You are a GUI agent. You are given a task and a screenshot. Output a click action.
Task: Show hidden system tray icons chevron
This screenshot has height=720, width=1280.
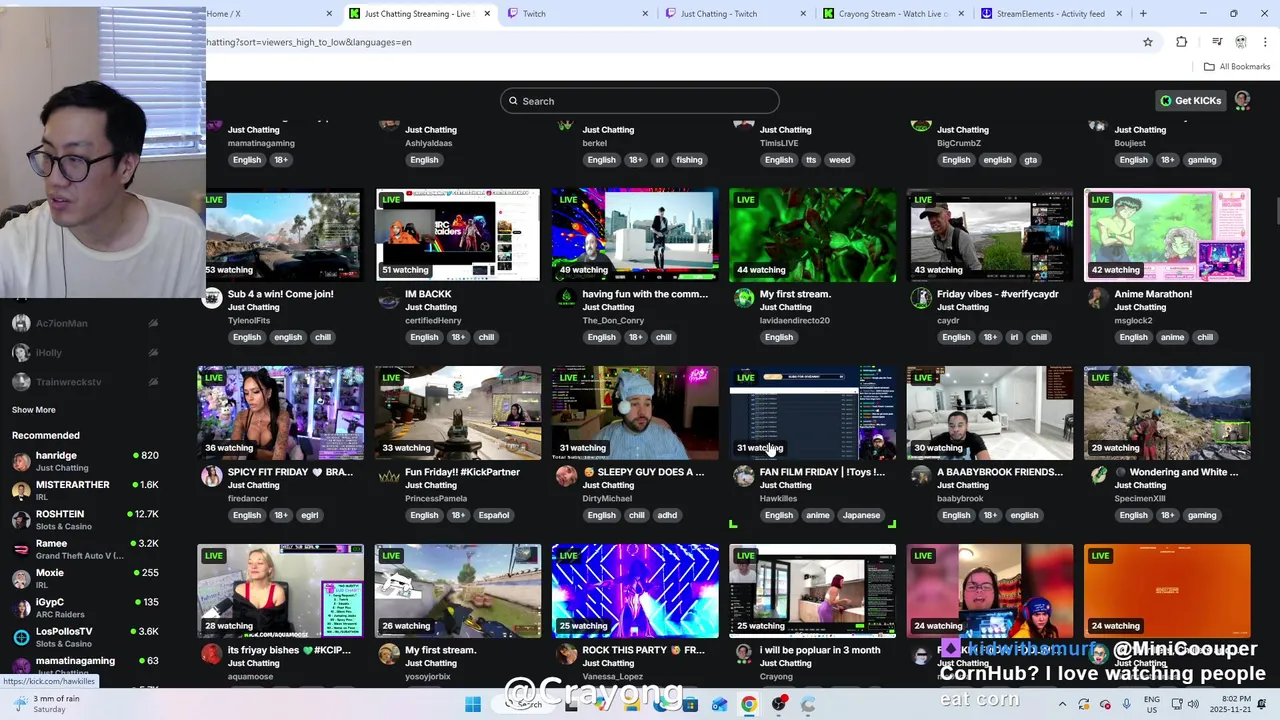pos(1063,704)
